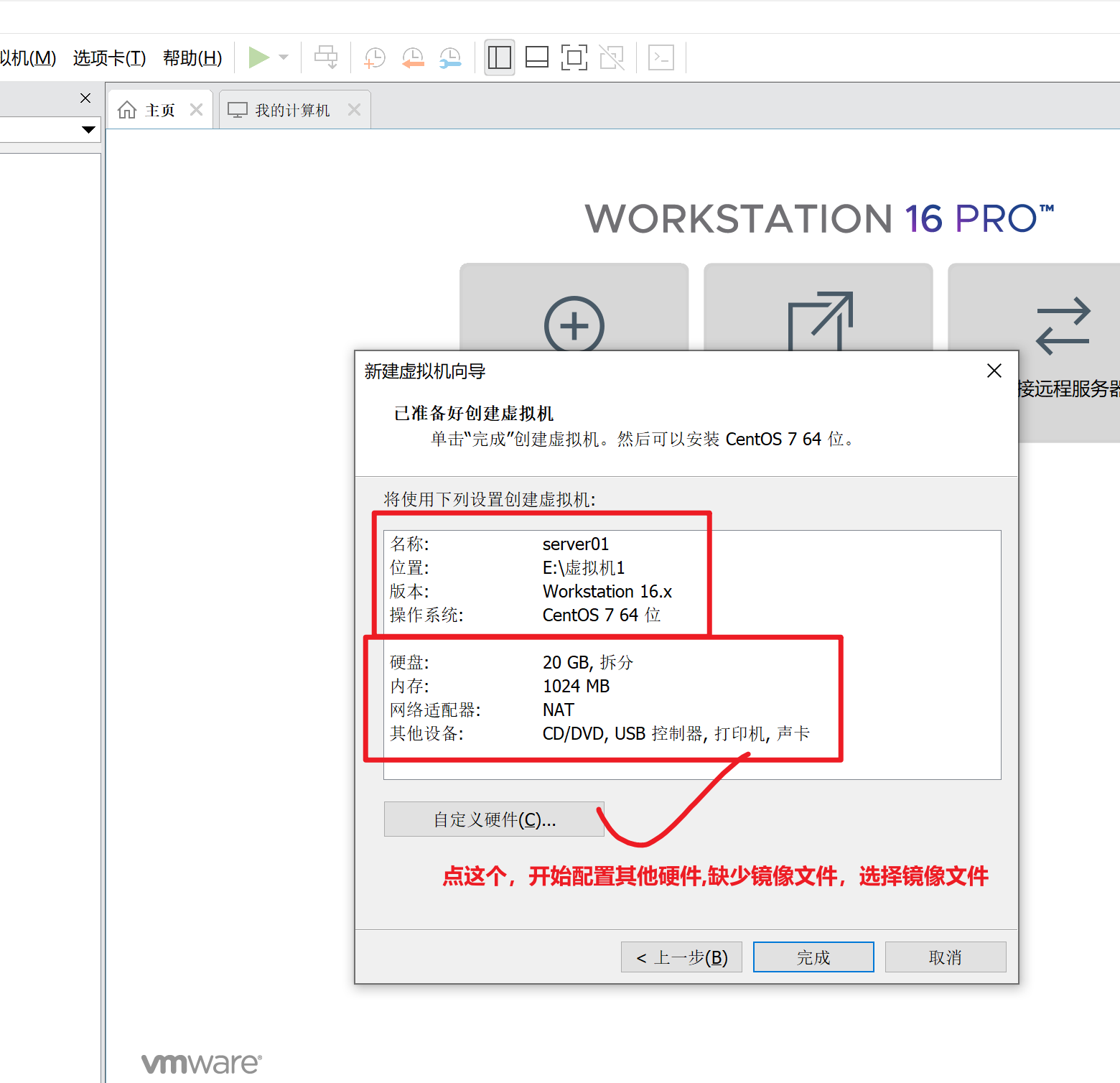Expand the library search dropdown arrow
The image size is (1120, 1083).
(88, 130)
